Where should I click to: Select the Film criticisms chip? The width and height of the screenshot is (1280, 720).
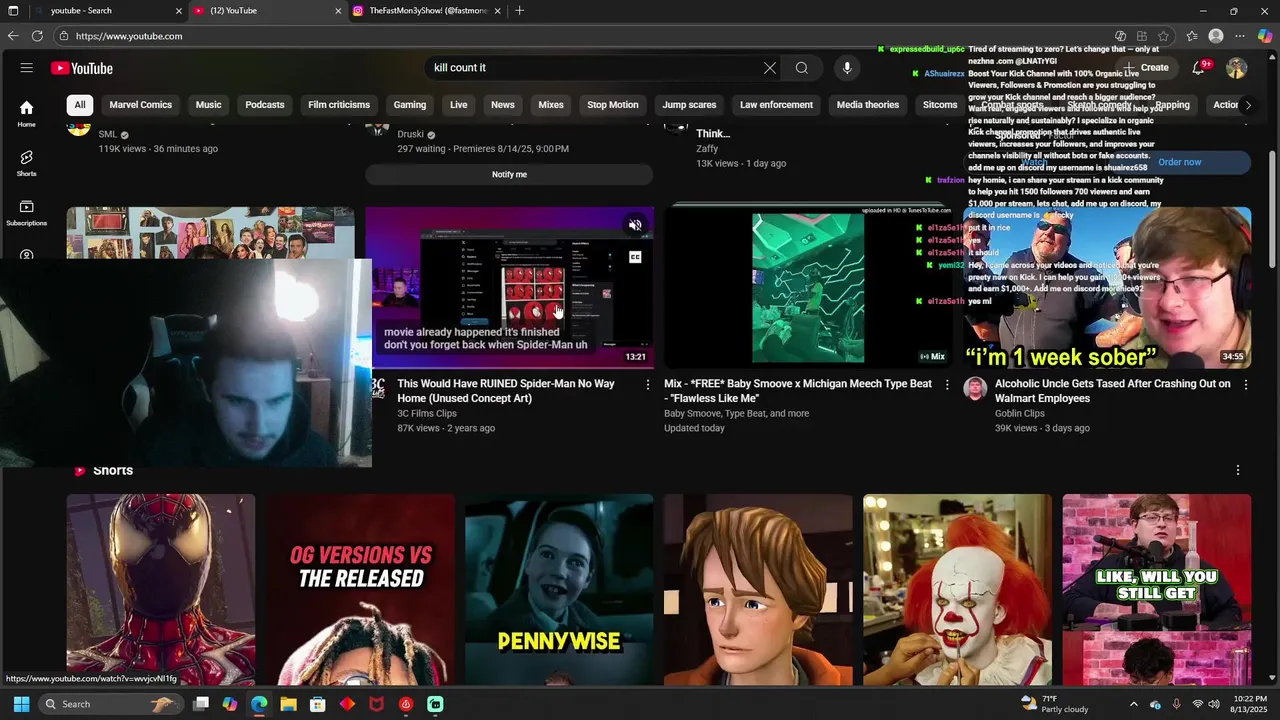tap(339, 105)
